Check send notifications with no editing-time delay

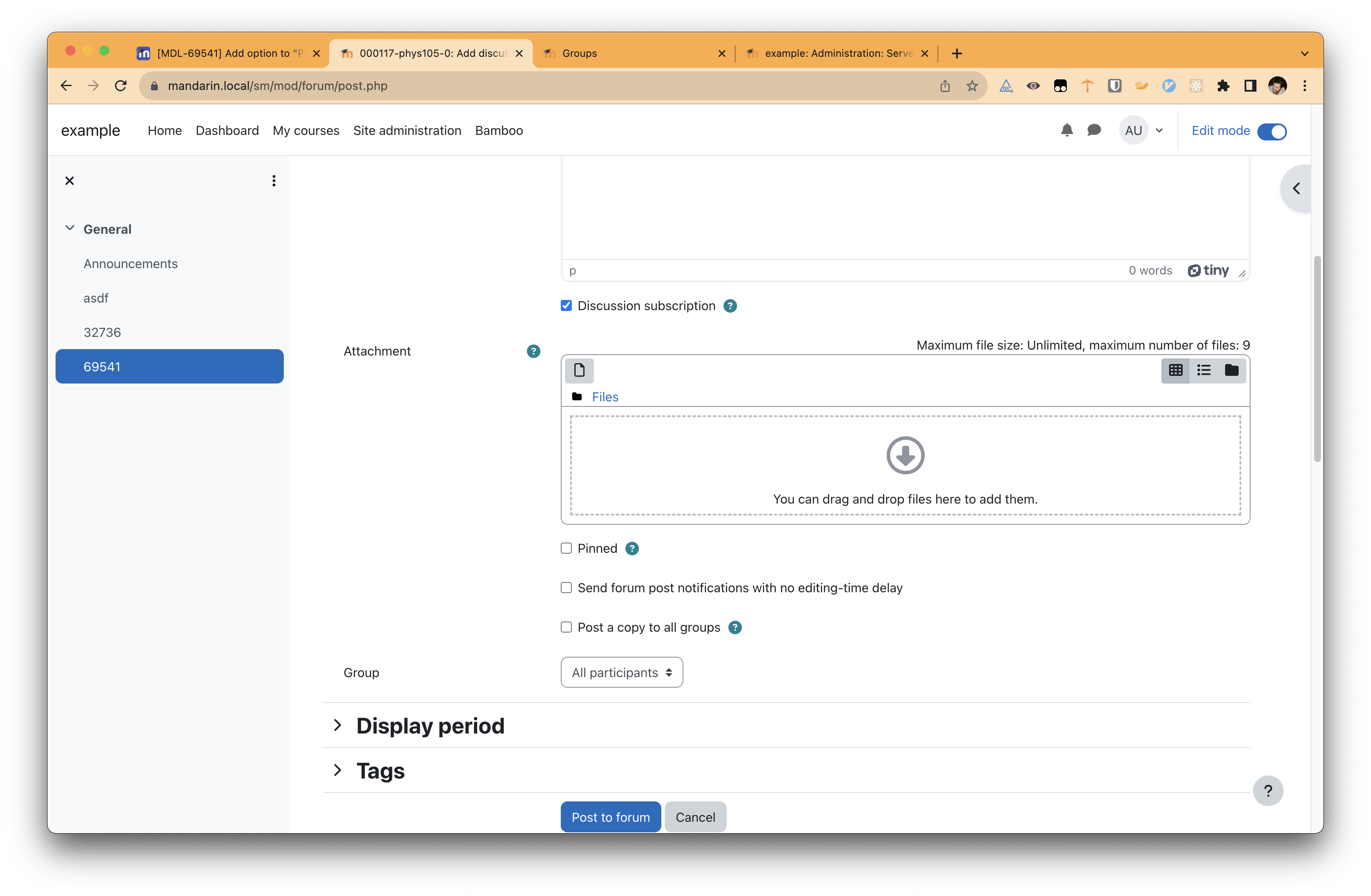[566, 588]
